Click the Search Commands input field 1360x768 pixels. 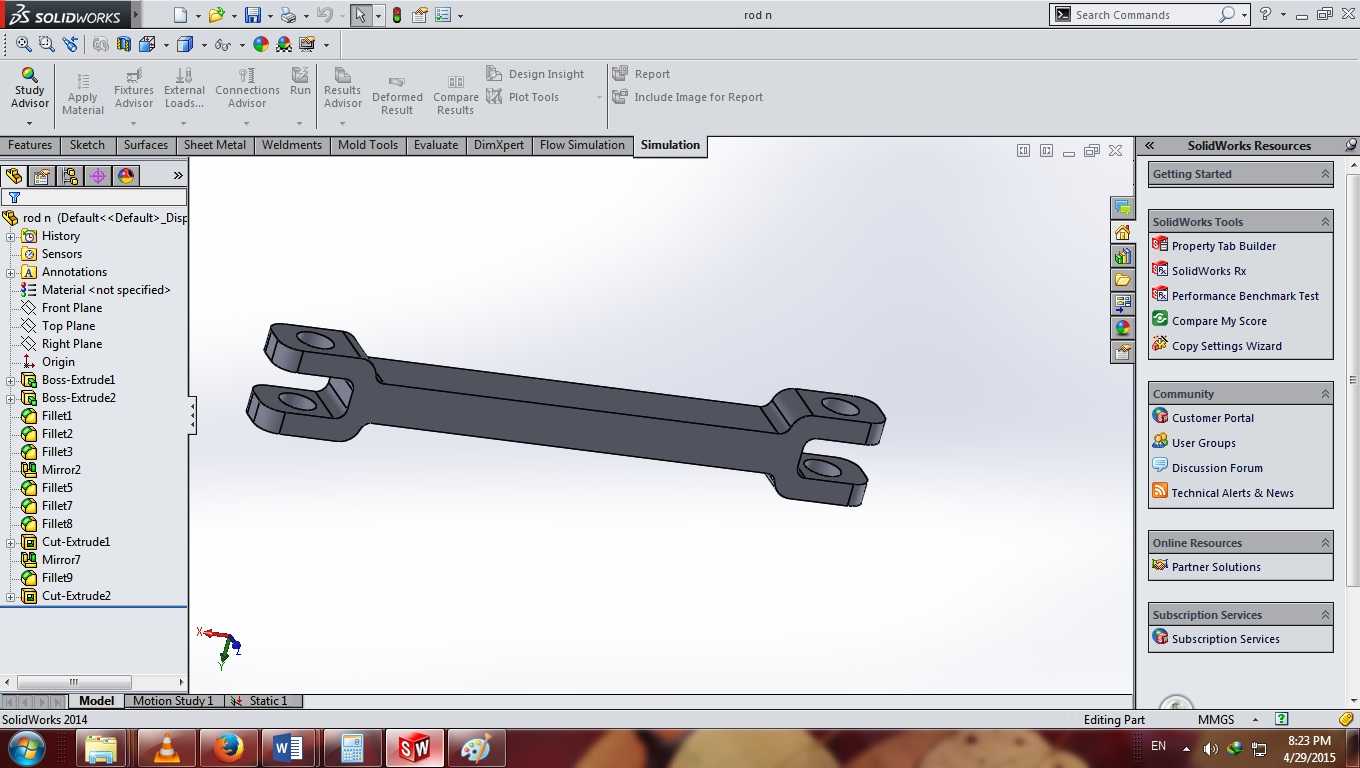1145,15
